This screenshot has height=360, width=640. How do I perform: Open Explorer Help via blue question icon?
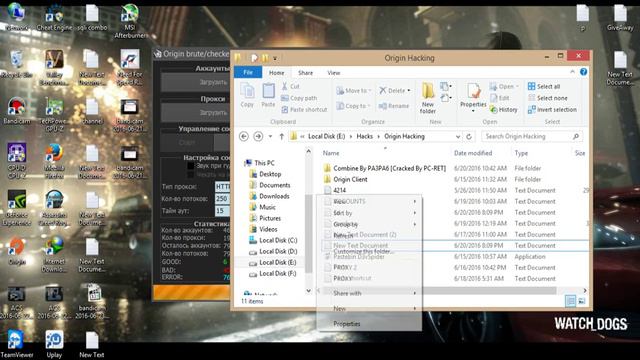(584, 72)
